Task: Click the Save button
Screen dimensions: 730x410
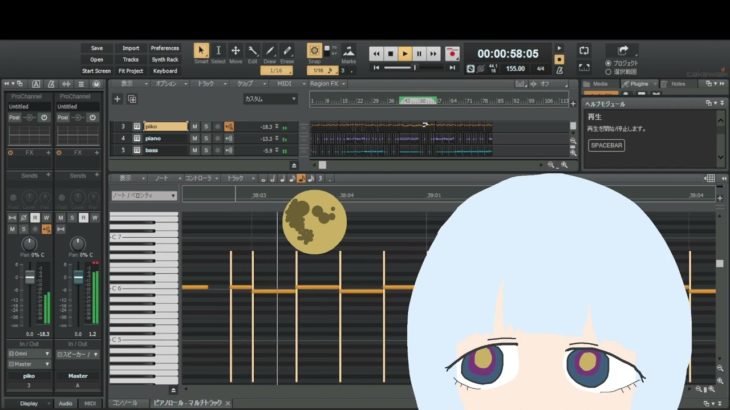Action: click(x=97, y=48)
